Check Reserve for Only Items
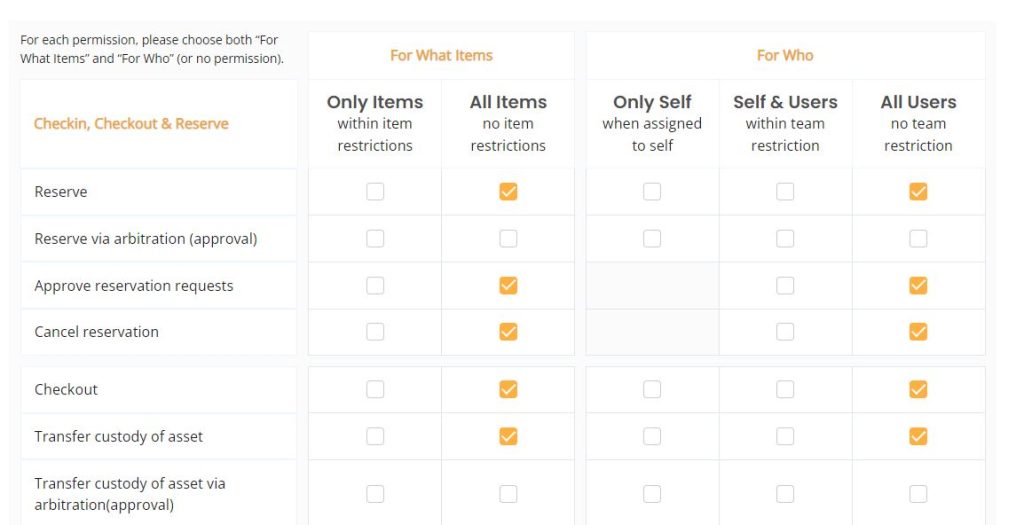 click(375, 191)
